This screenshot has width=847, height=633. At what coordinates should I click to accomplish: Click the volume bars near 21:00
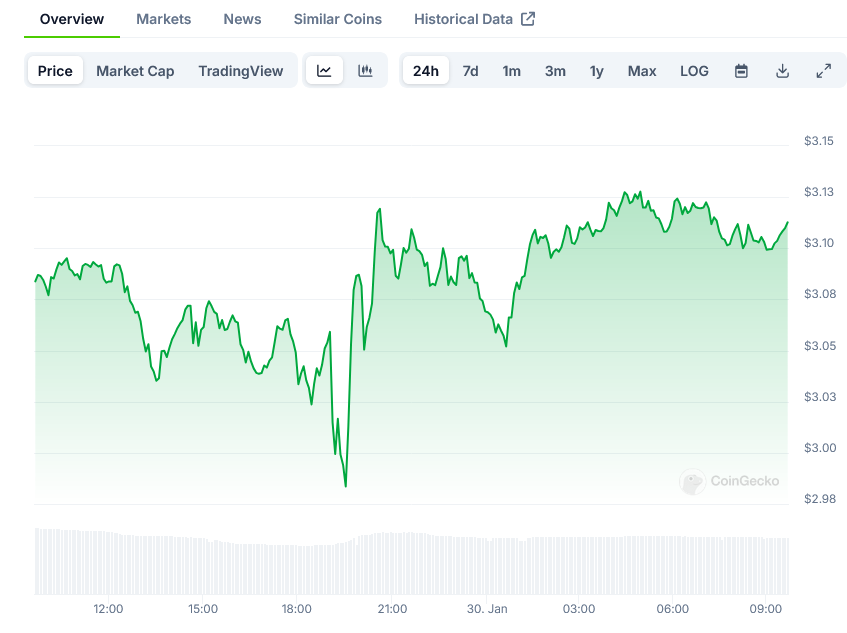392,564
